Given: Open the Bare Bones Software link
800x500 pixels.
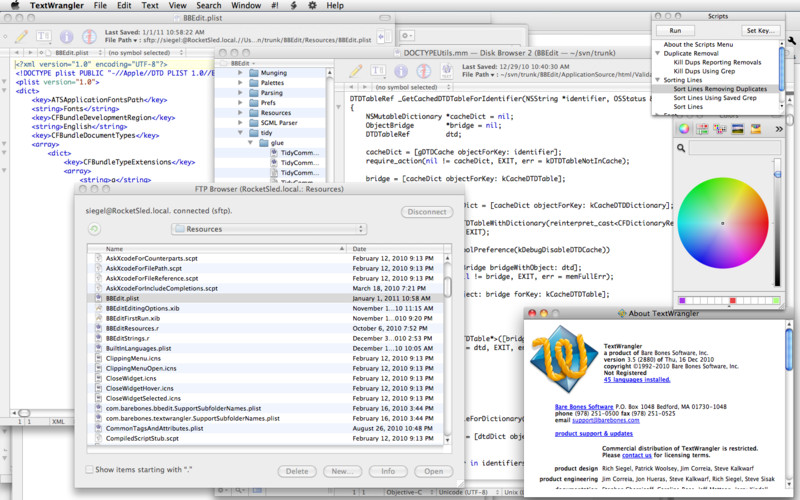Looking at the screenshot, I should (x=584, y=407).
